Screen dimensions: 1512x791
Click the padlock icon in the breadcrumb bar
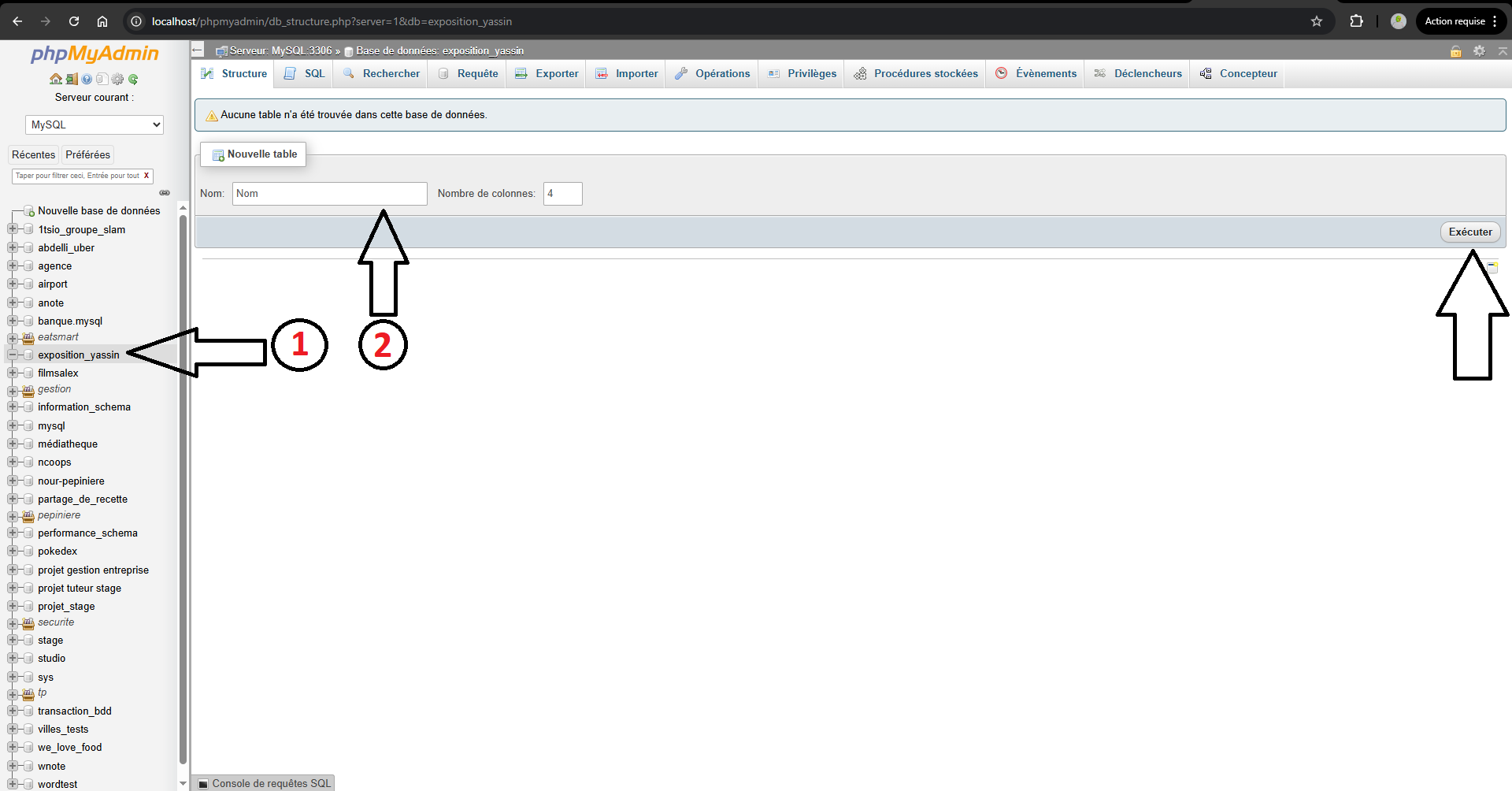click(1455, 50)
